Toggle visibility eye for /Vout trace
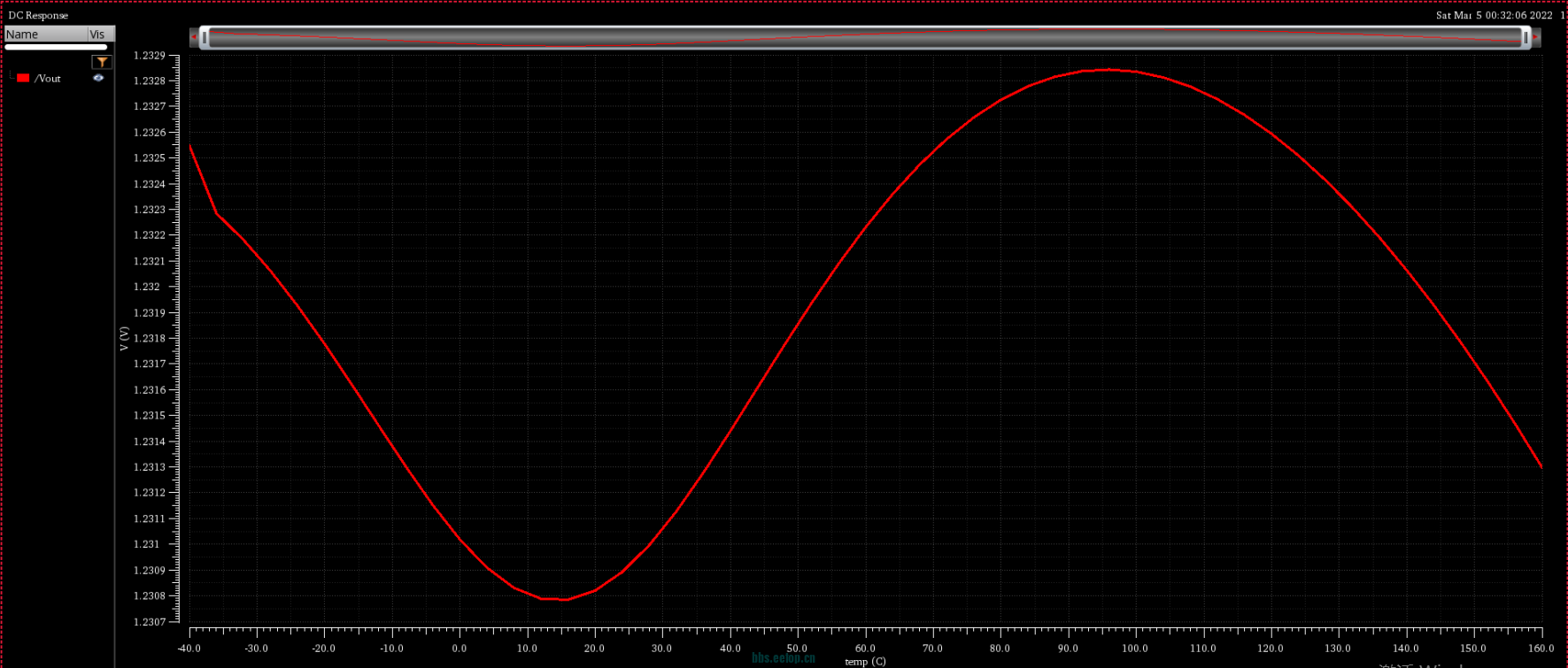This screenshot has height=668, width=1568. tap(98, 78)
